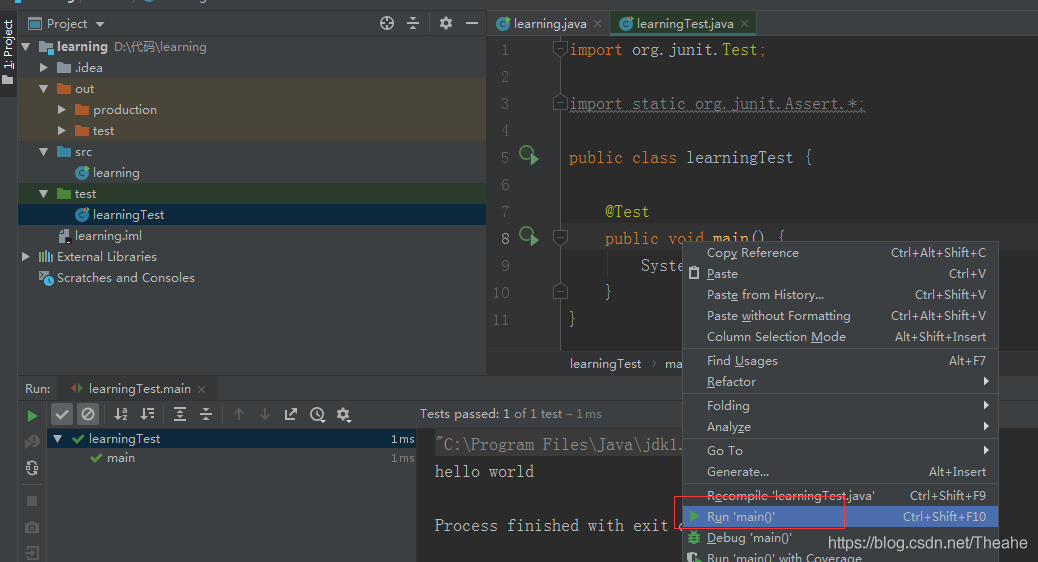Click learningTest breadcrumb in editor

click(x=605, y=364)
